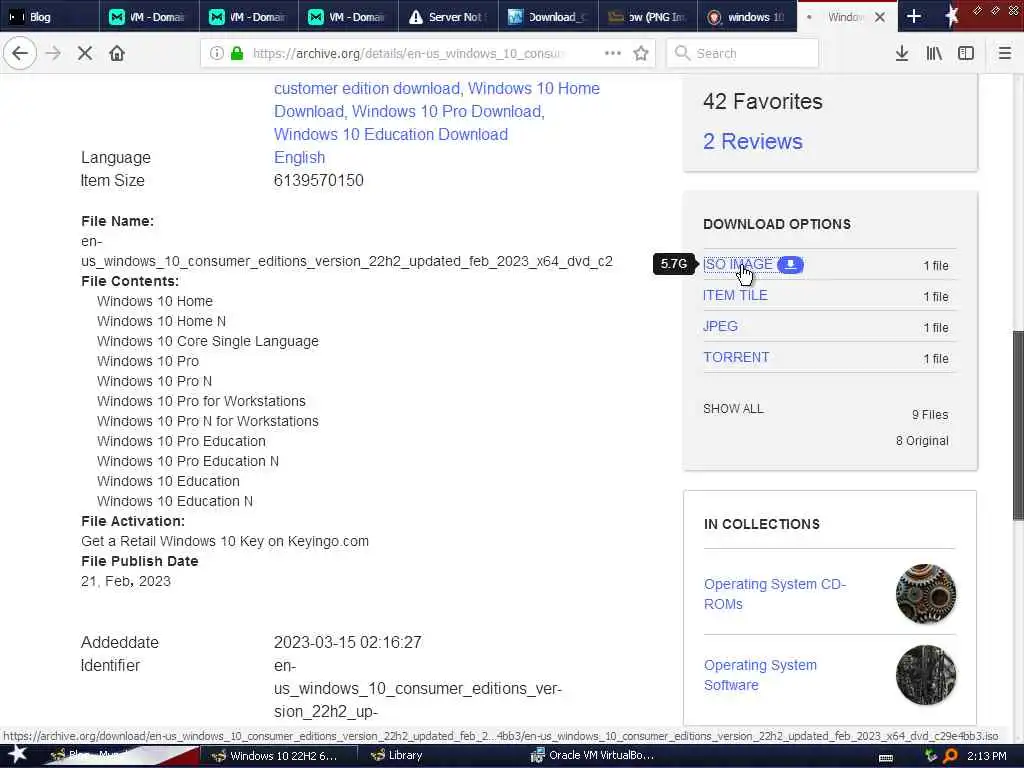
Task: Switch to the Blog tab
Action: click(50, 16)
